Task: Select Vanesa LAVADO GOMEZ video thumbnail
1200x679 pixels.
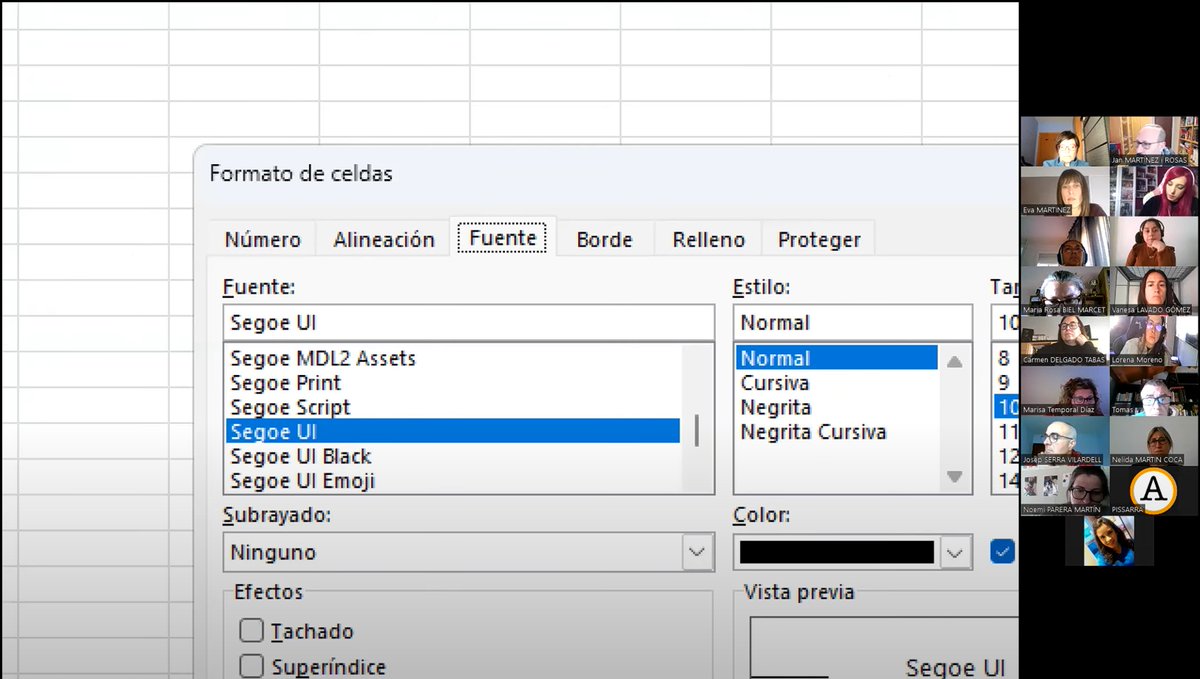Action: coord(1153,291)
